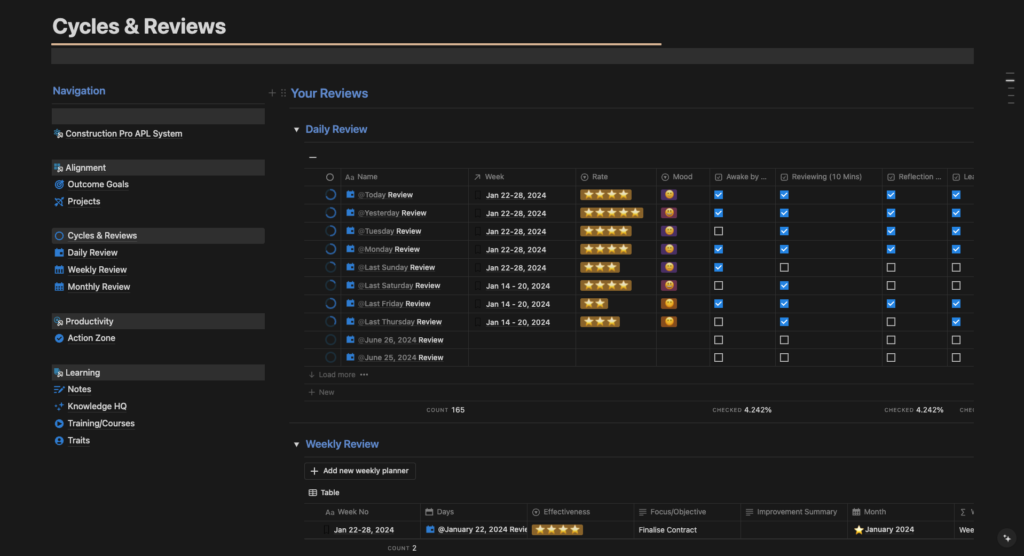Open Construction Pro APL System link
Image resolution: width=1024 pixels, height=556 pixels.
123,134
